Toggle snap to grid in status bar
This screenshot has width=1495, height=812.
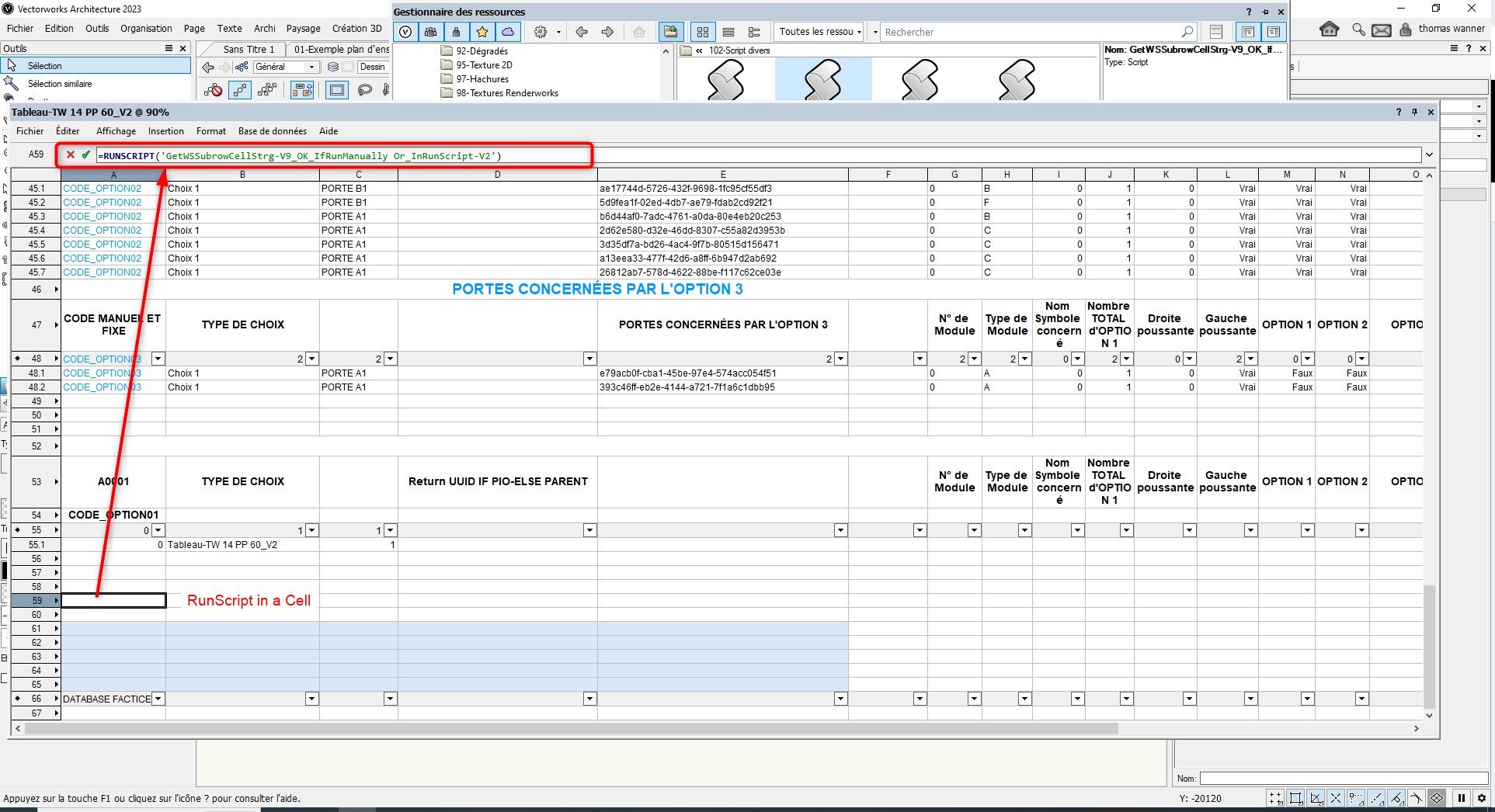[x=1275, y=798]
